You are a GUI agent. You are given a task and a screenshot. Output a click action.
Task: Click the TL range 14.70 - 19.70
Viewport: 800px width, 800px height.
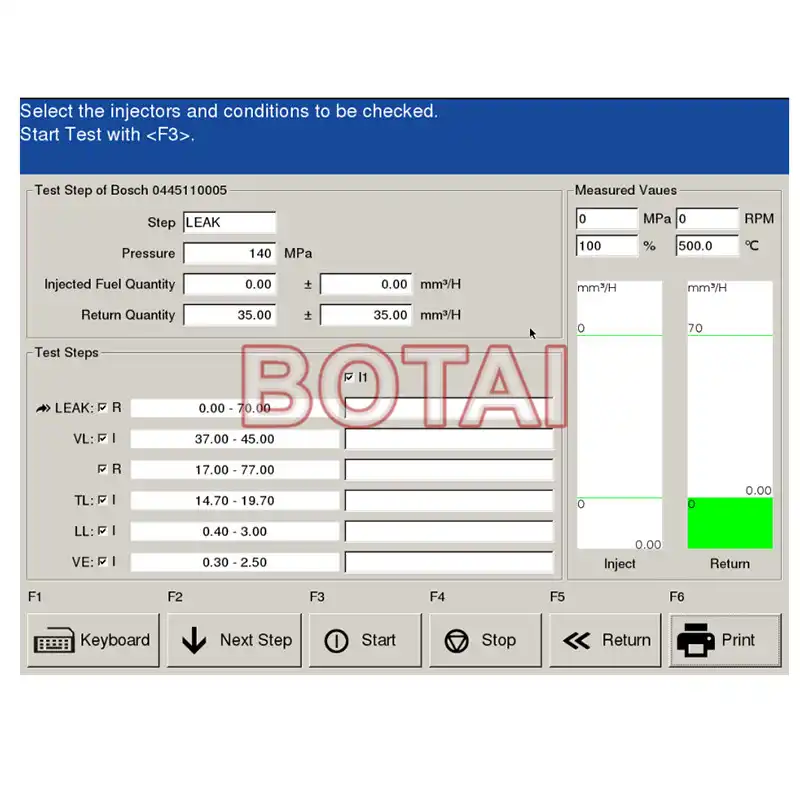click(235, 501)
